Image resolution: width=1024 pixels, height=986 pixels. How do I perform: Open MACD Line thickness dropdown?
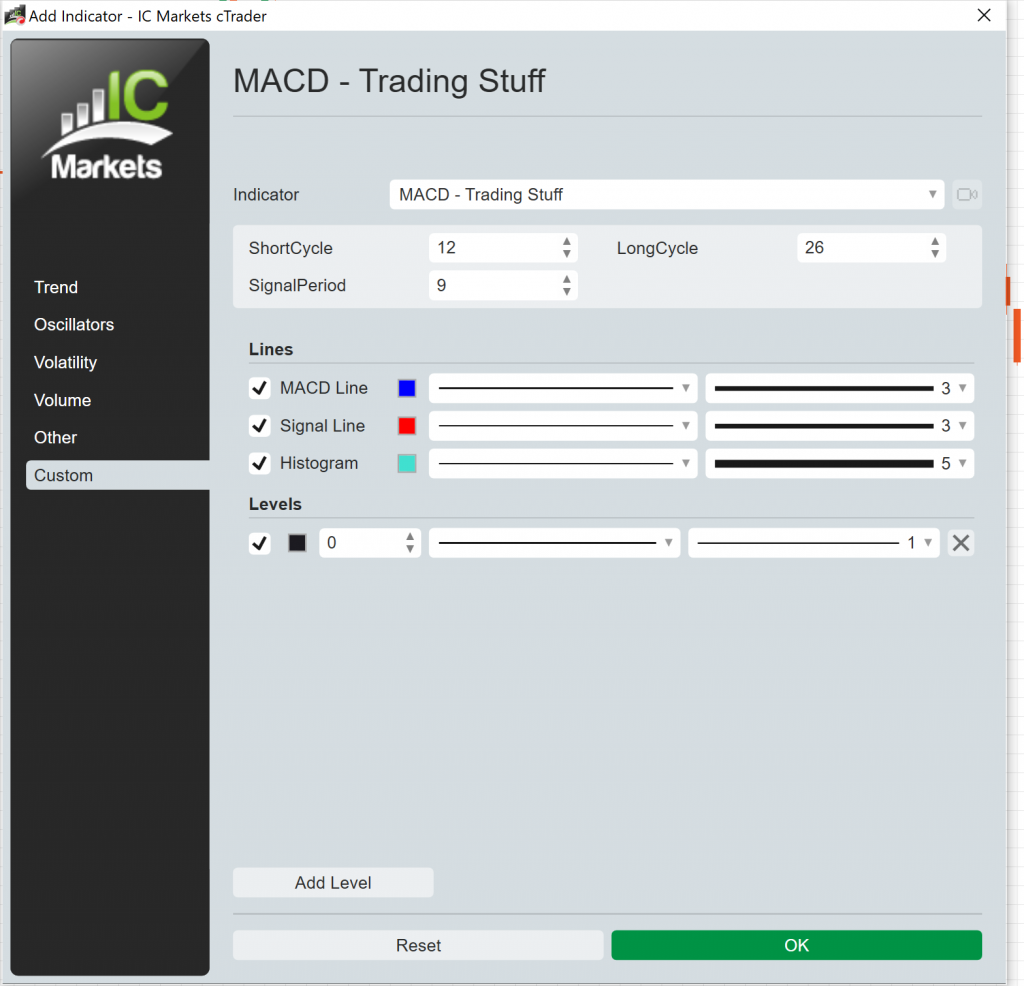[839, 388]
